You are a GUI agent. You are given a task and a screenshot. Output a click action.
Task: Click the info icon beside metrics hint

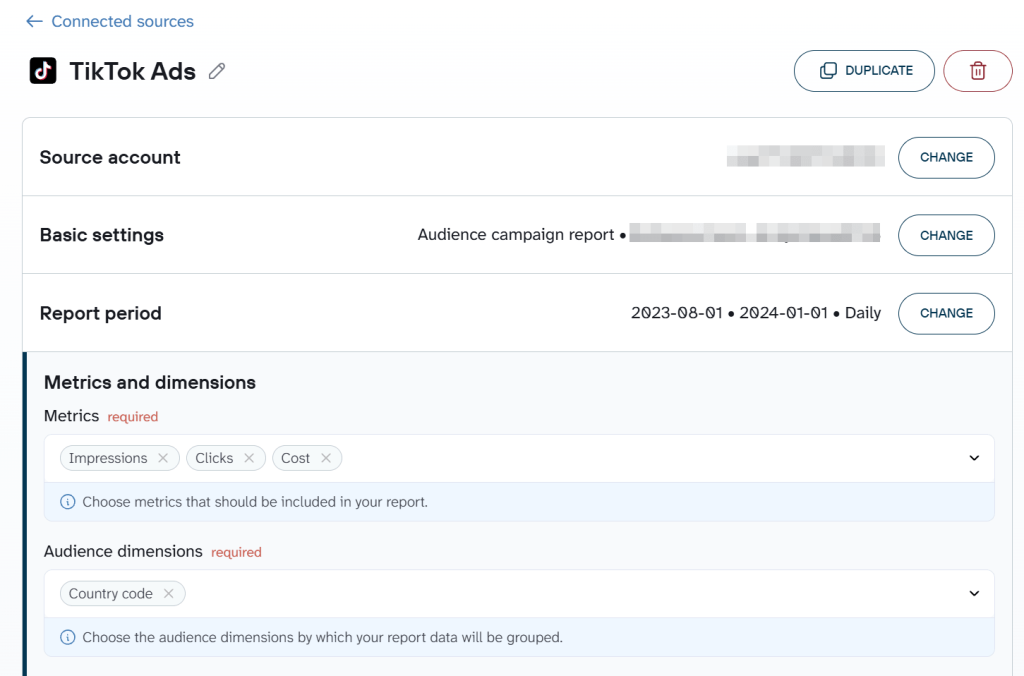[67, 502]
